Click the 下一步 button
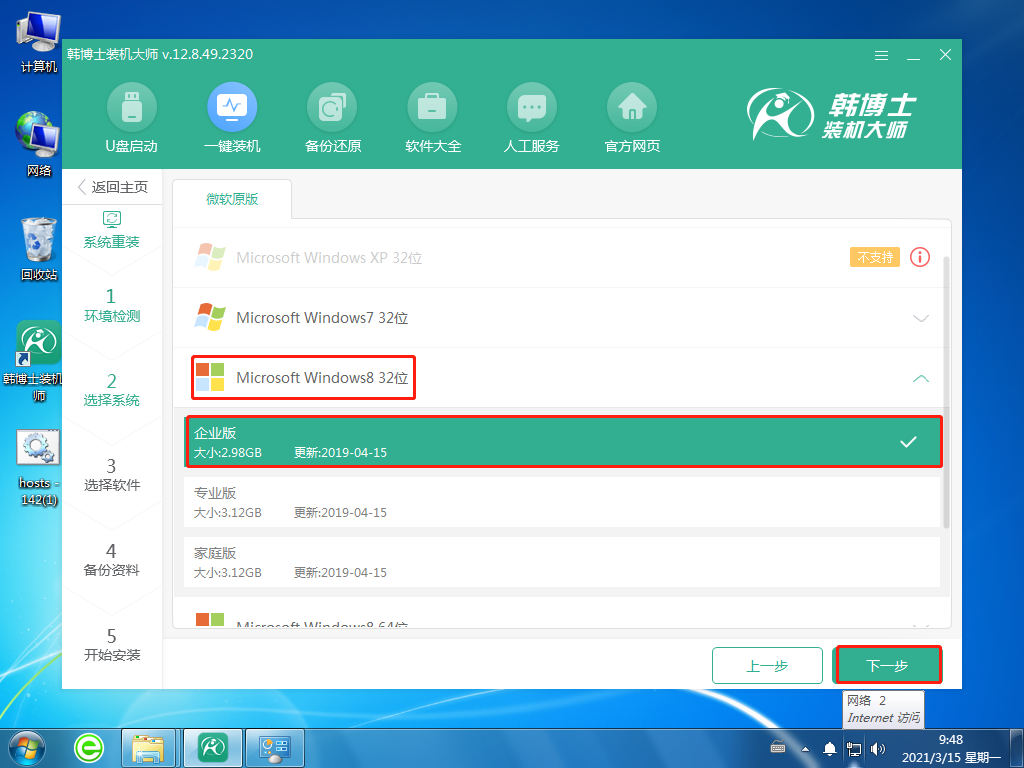 tap(888, 664)
